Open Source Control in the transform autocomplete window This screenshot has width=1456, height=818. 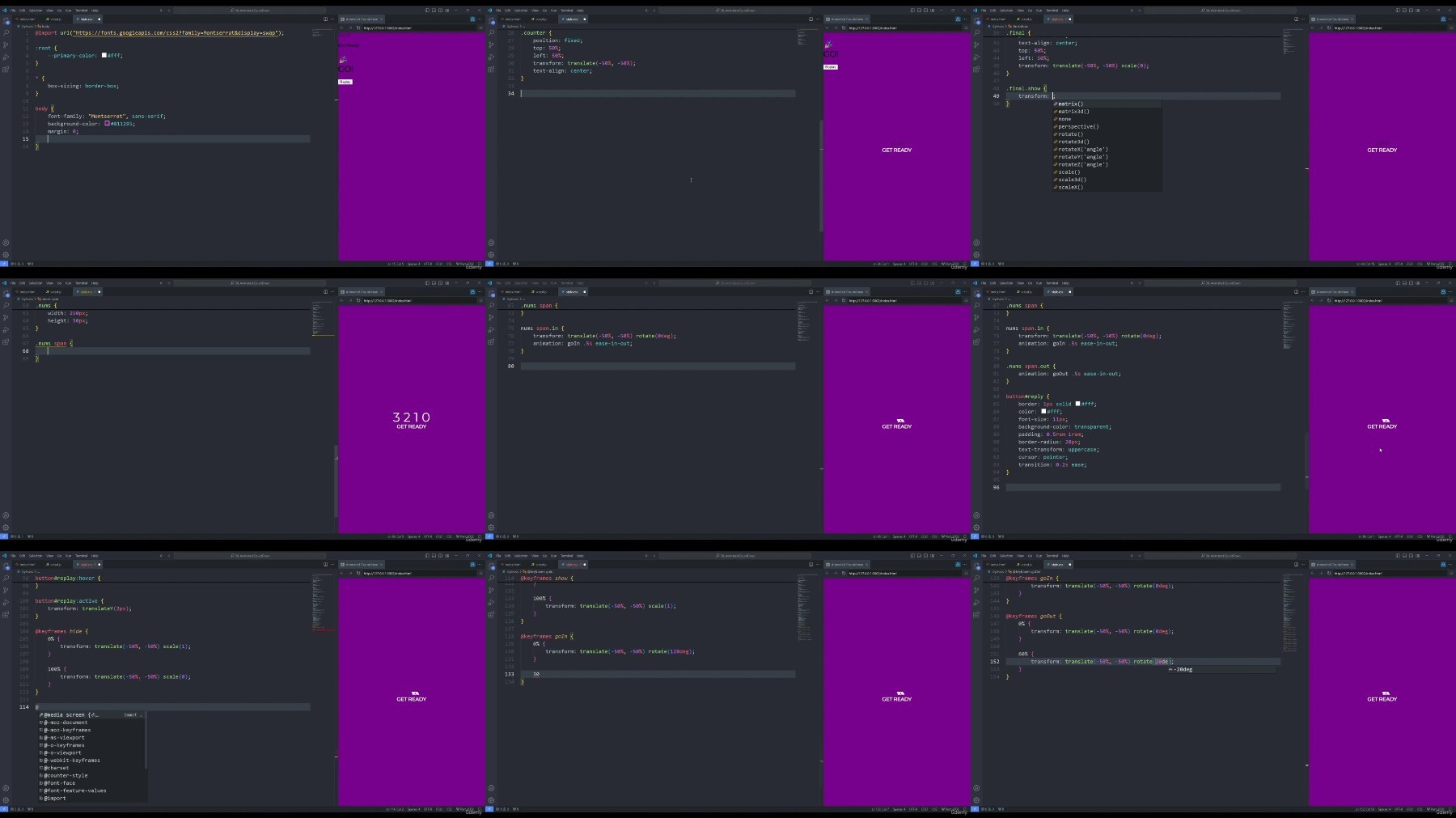click(x=976, y=45)
